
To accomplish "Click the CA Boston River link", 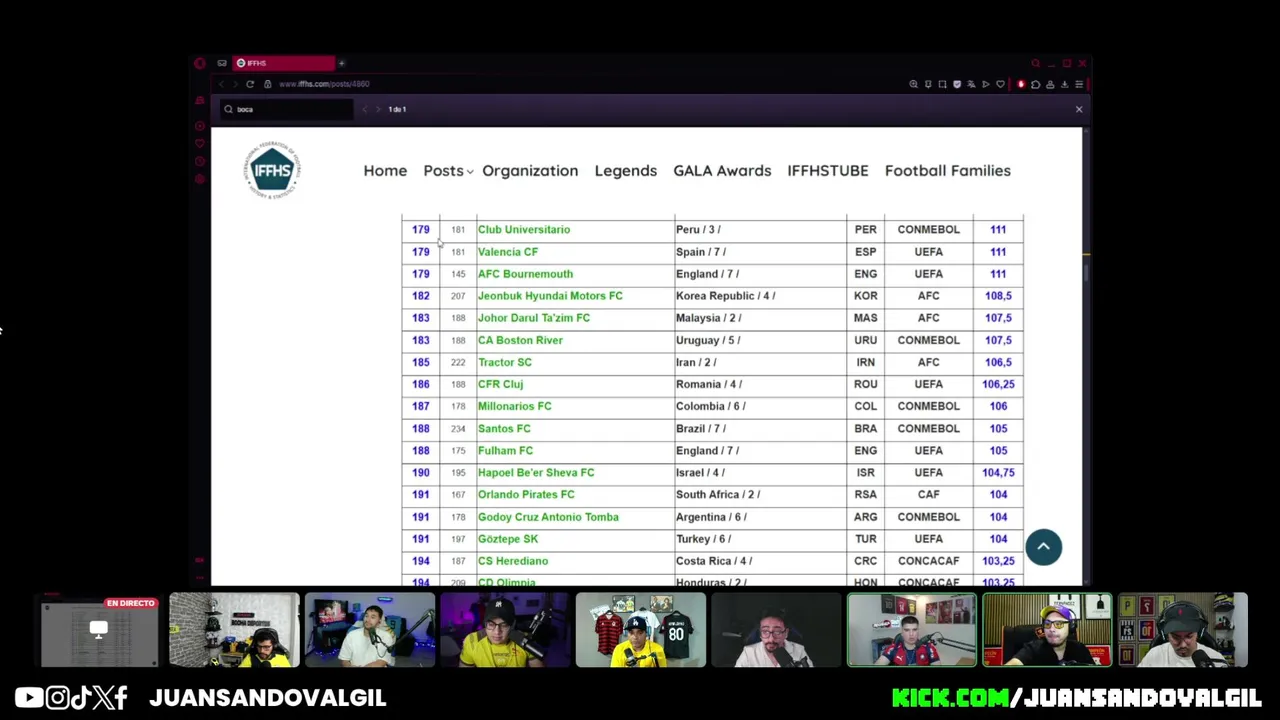I will coord(520,340).
